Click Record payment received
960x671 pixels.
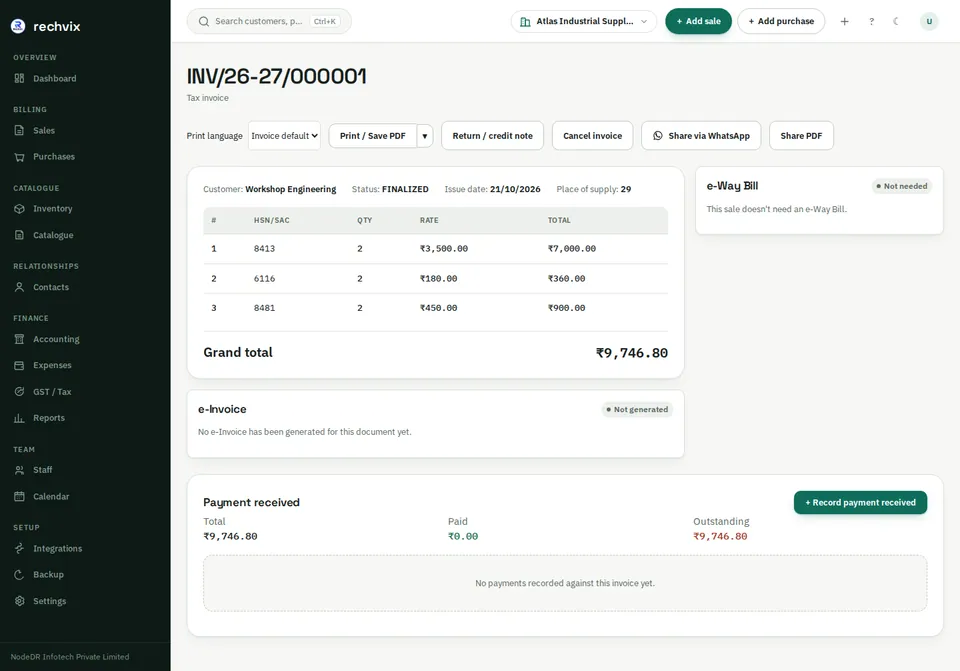click(x=860, y=503)
